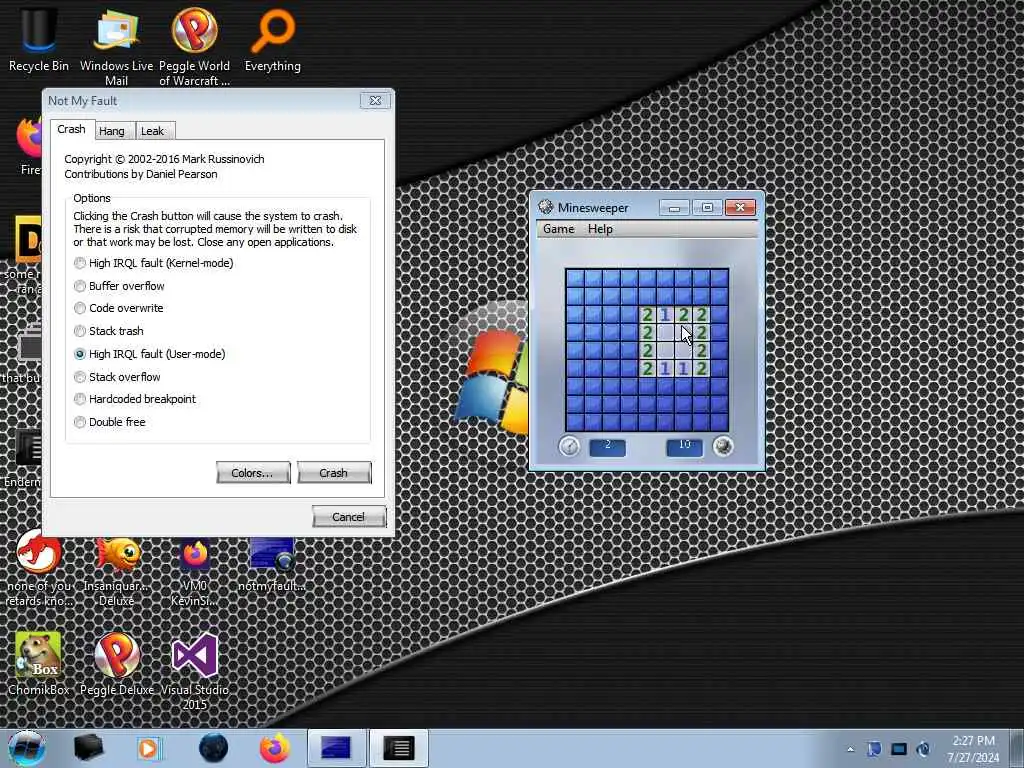Open Firefox from the taskbar
Screen dimensions: 1024x768
tap(275, 748)
